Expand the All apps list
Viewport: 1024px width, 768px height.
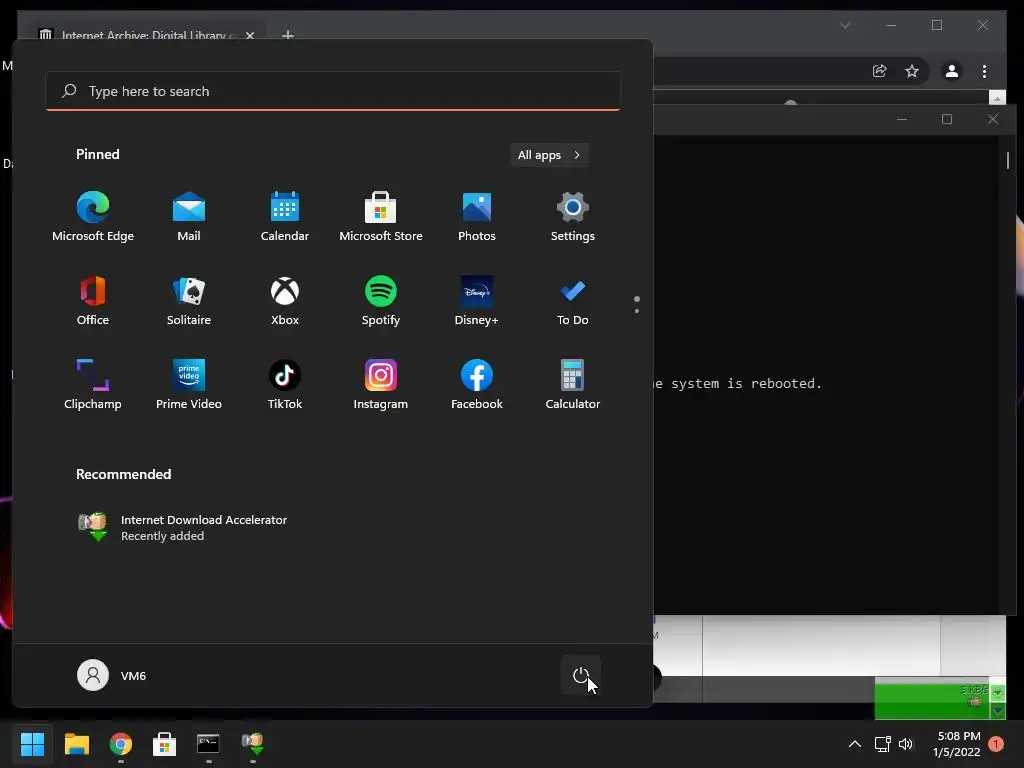click(549, 155)
